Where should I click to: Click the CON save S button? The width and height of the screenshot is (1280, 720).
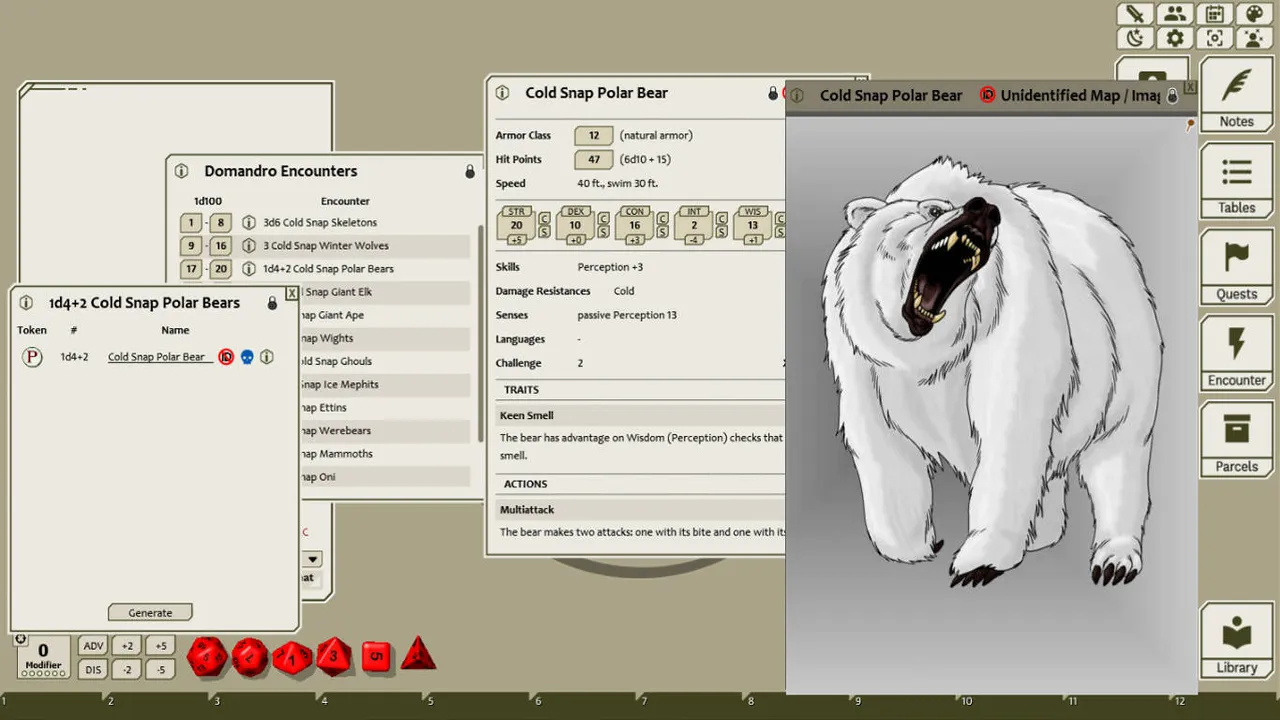click(x=662, y=232)
